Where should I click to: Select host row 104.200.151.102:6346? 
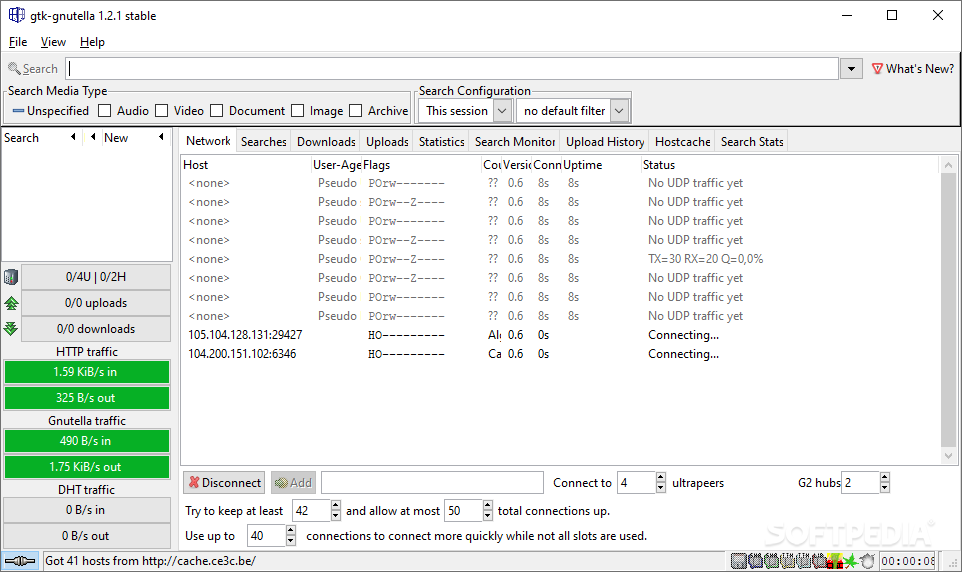click(561, 354)
